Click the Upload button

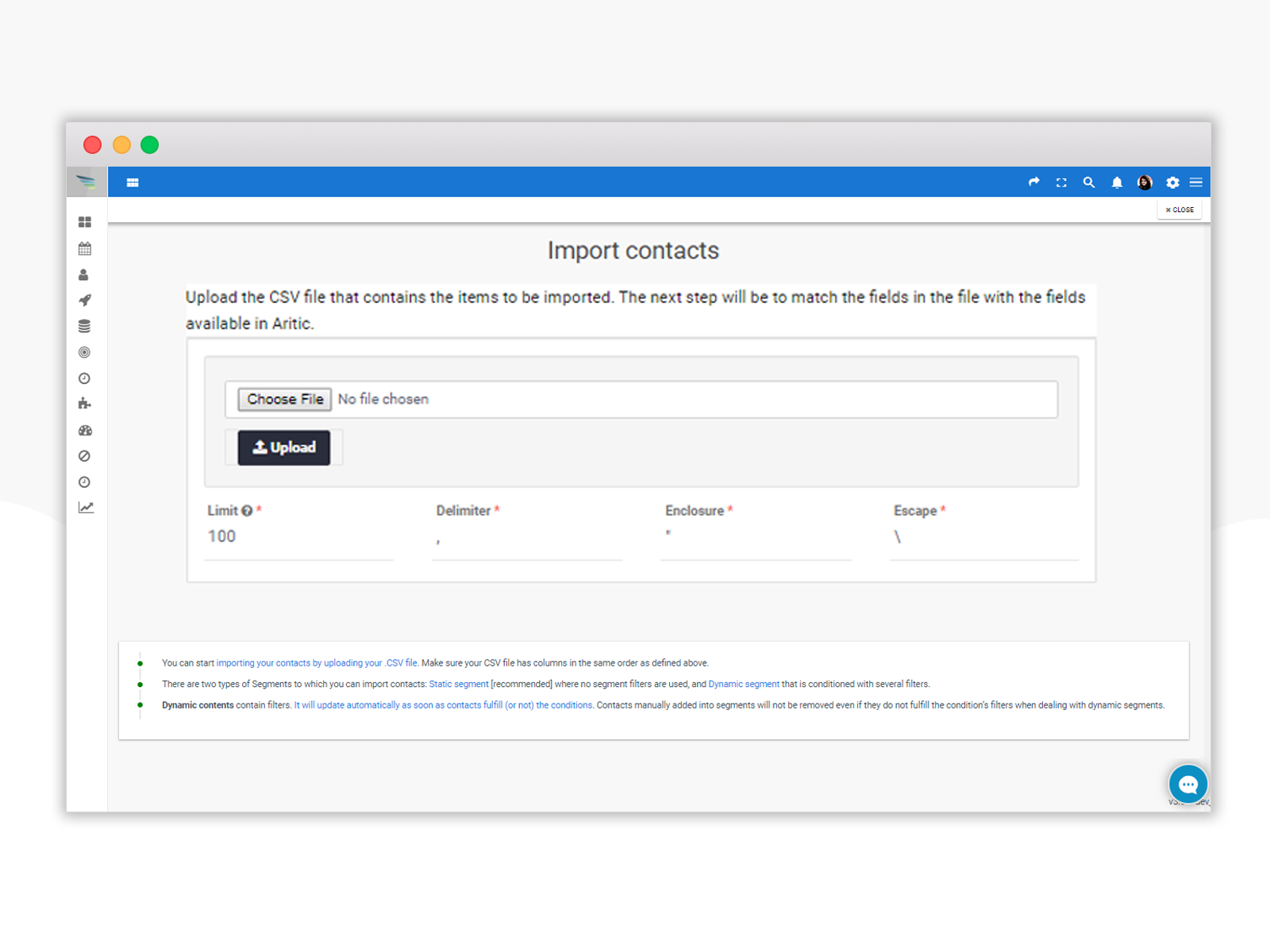point(284,448)
